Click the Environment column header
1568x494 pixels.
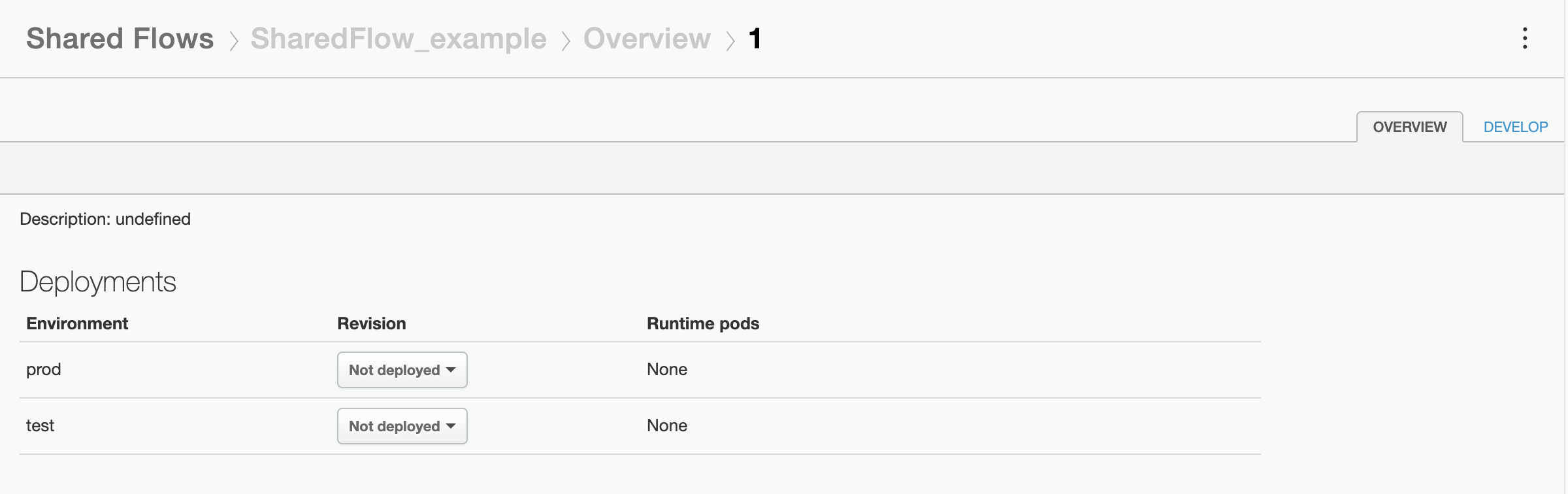pos(76,323)
